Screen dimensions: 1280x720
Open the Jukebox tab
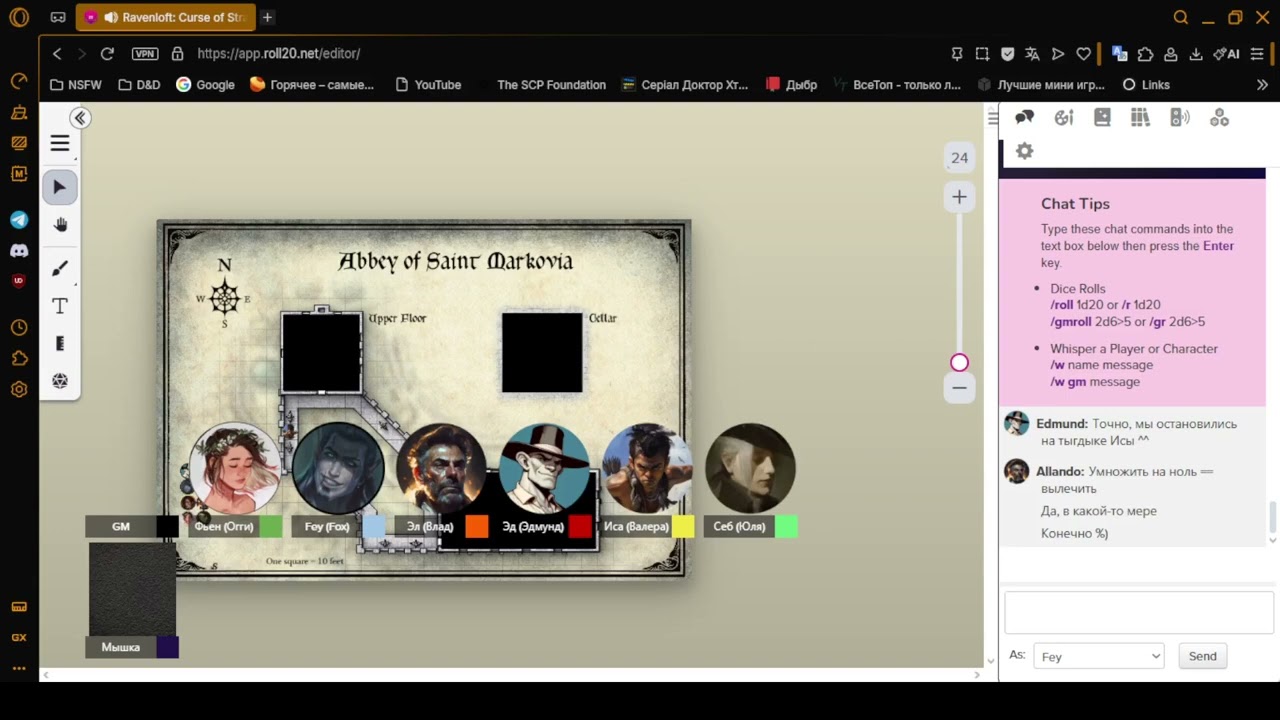(x=1180, y=118)
